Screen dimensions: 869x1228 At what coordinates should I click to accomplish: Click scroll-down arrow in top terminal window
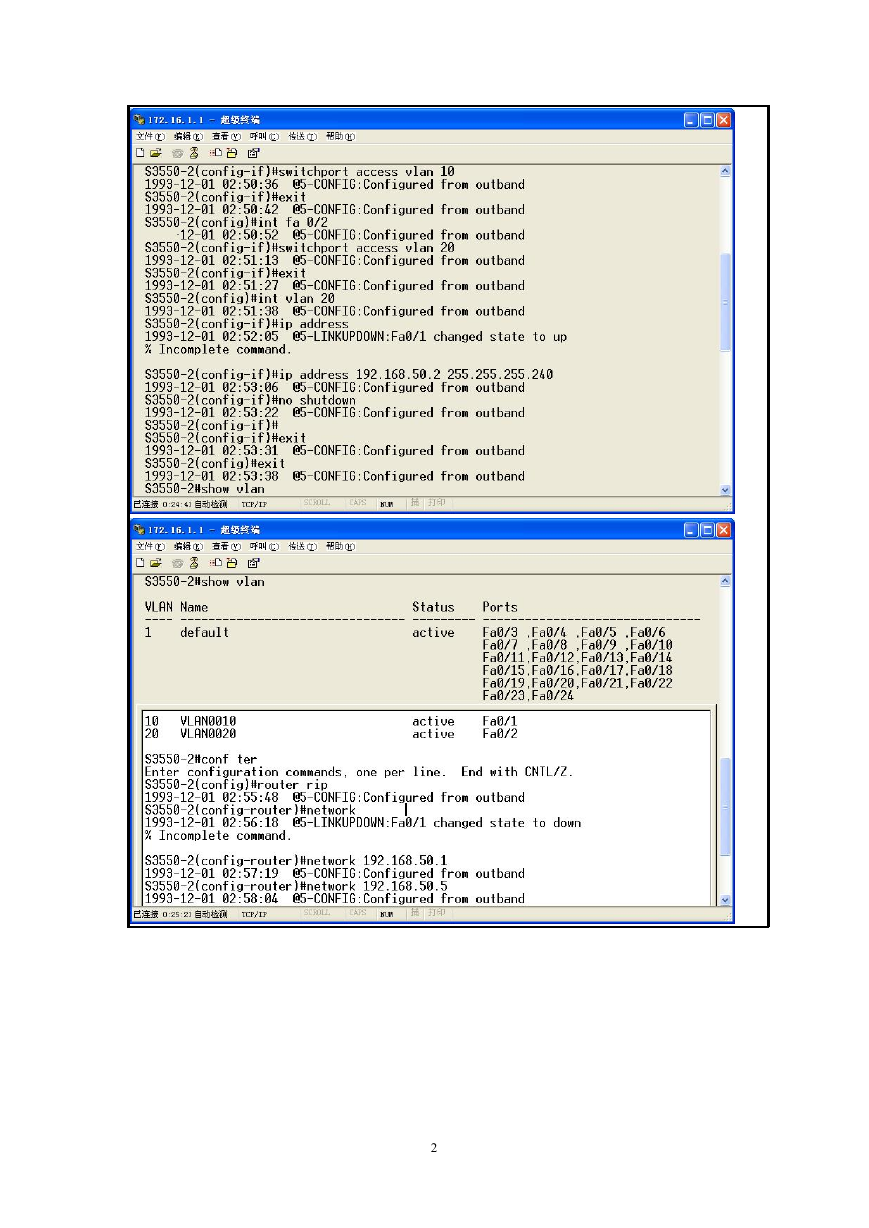[725, 490]
